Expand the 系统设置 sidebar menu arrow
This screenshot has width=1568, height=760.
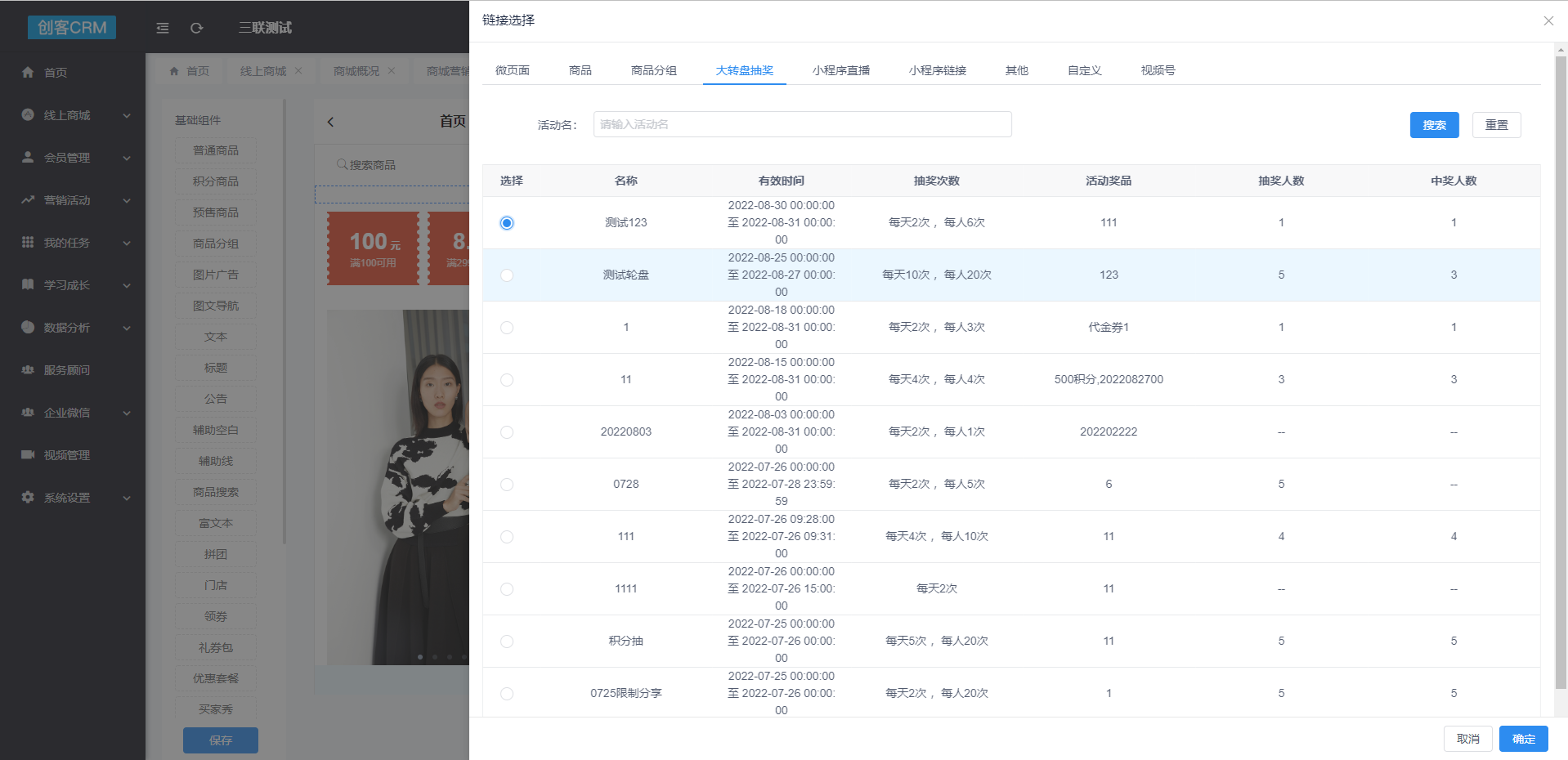click(x=127, y=498)
